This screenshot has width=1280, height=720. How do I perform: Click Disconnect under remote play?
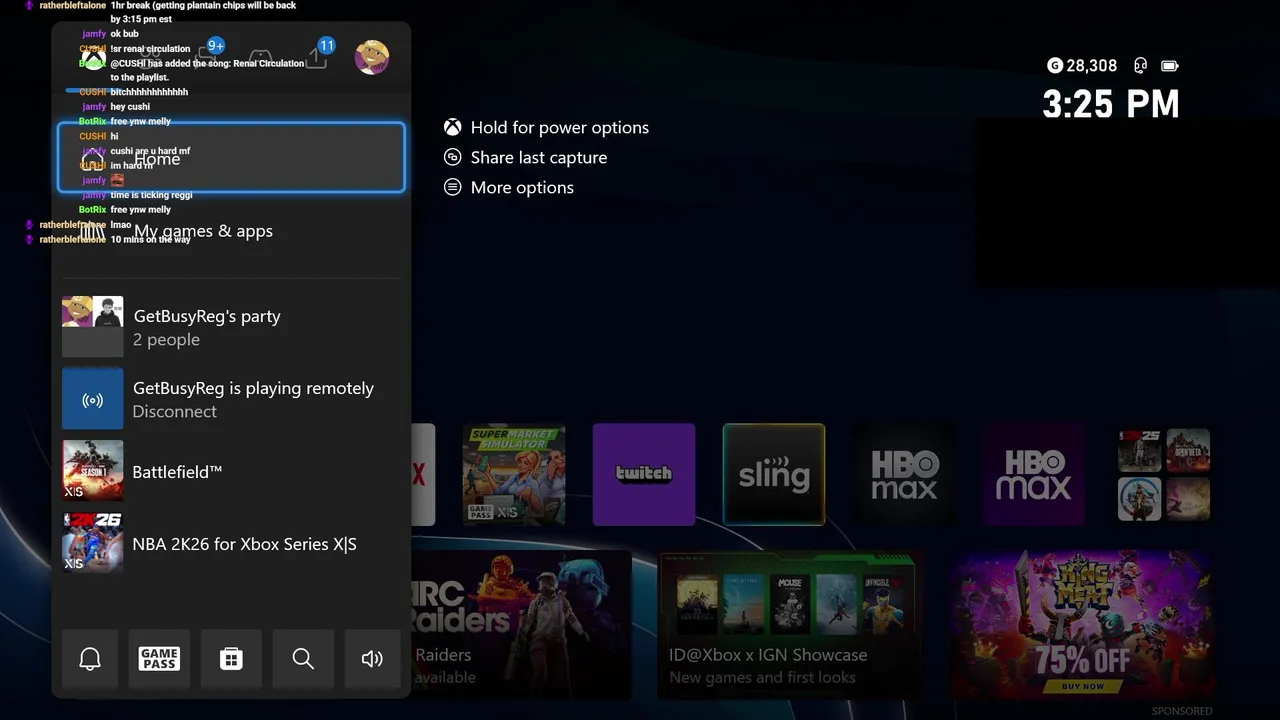click(174, 412)
